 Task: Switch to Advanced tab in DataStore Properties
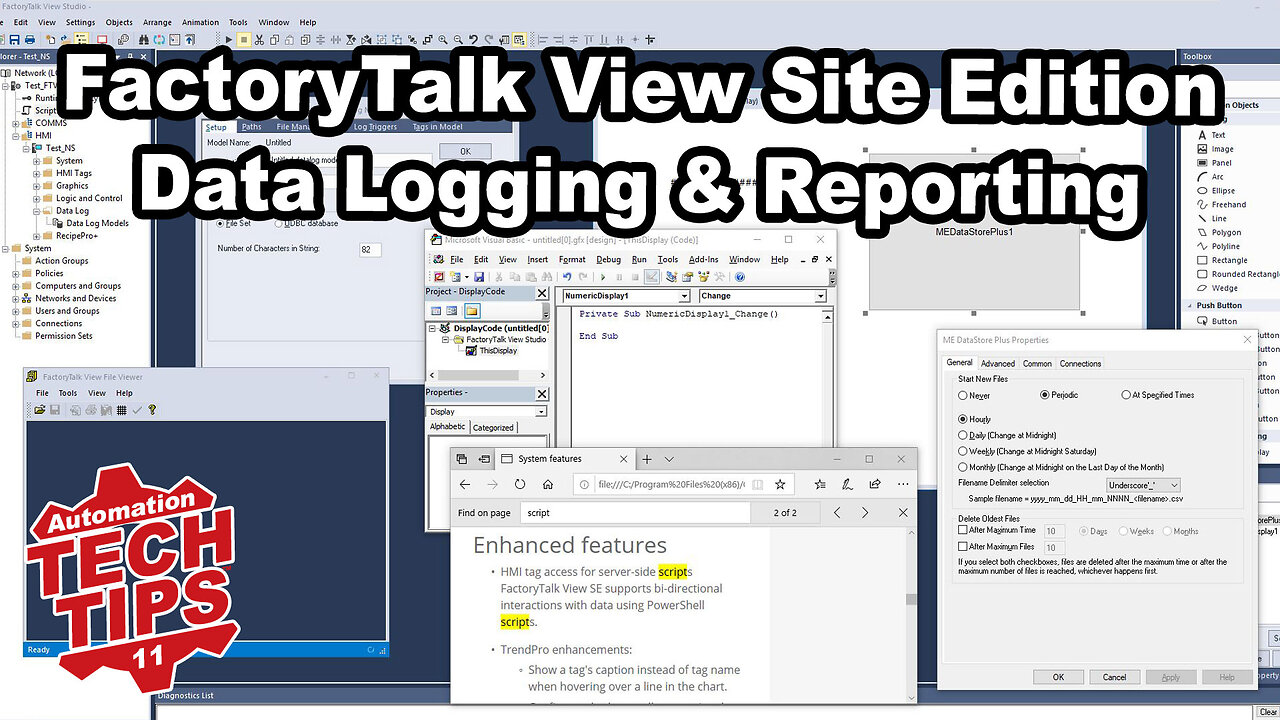[x=997, y=364]
